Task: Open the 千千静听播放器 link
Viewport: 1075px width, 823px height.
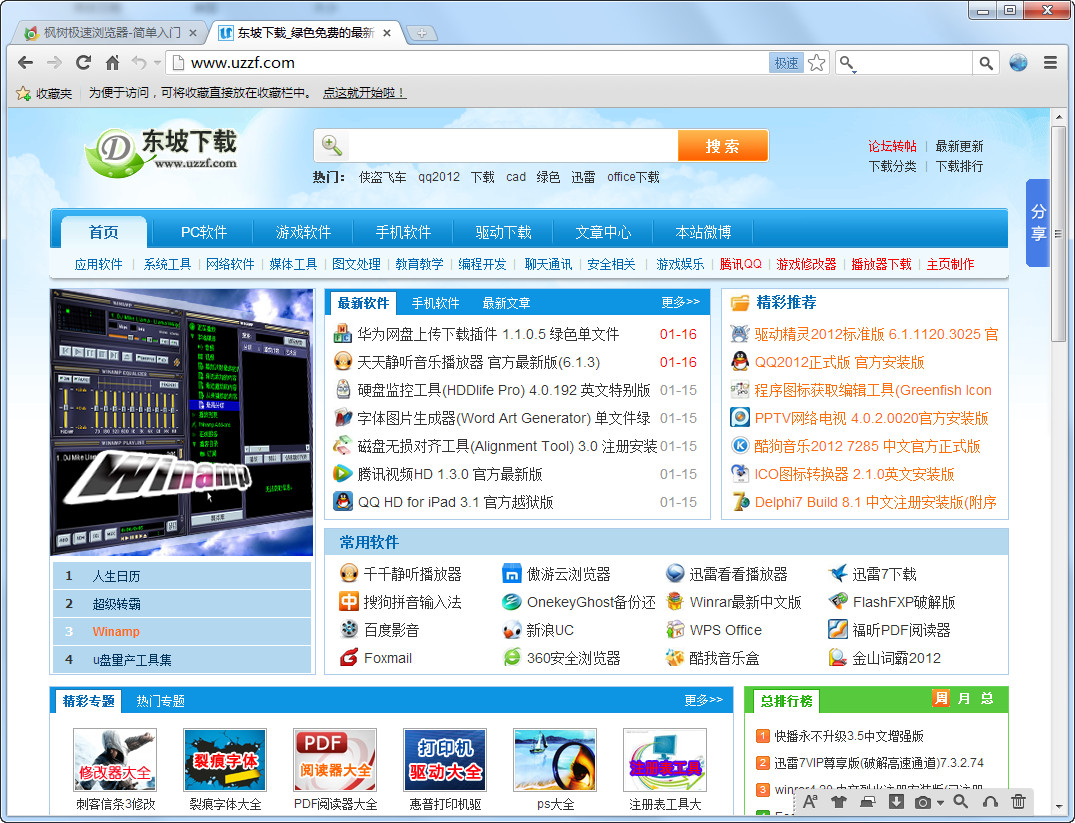Action: click(412, 574)
